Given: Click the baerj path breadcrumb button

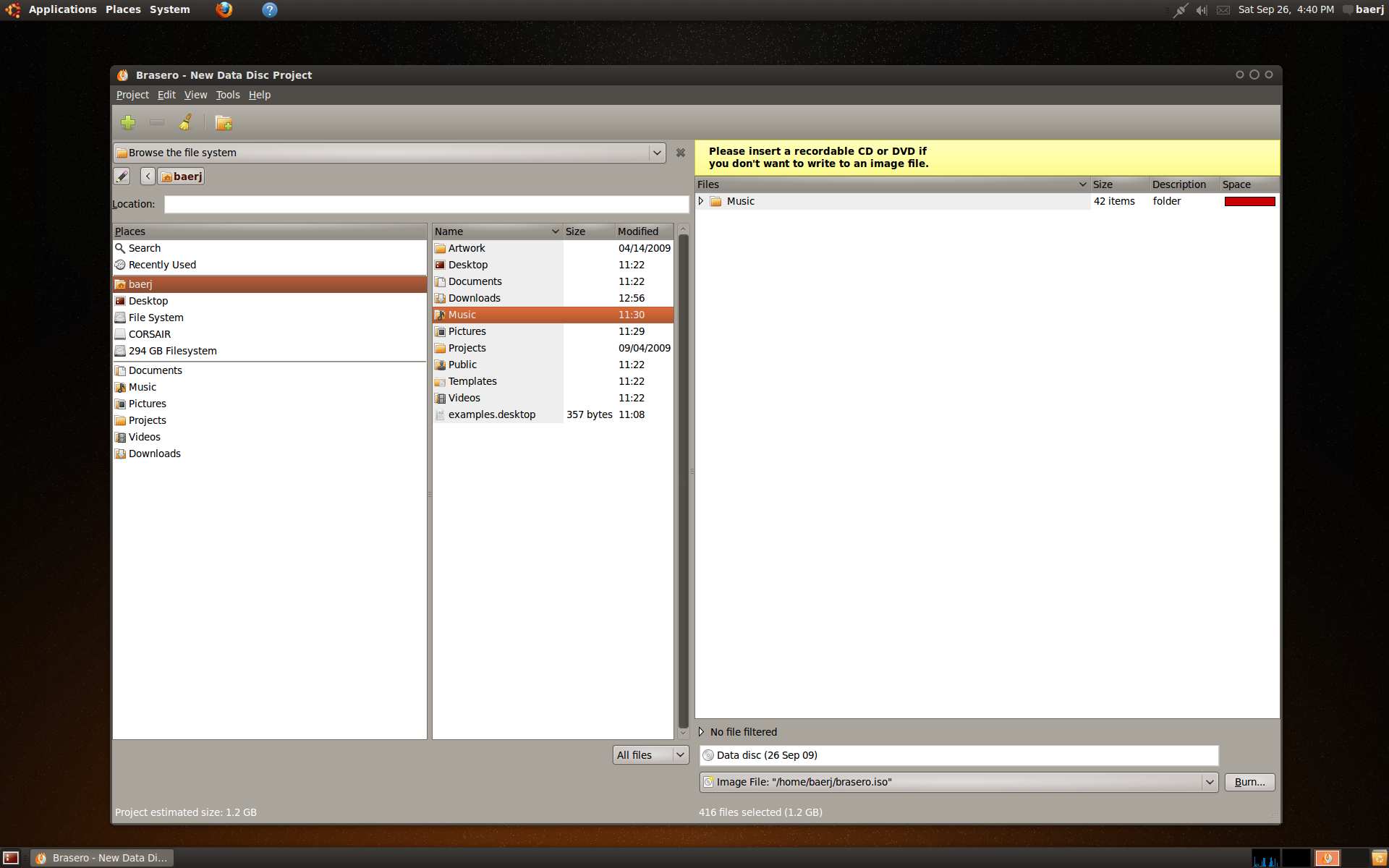Looking at the screenshot, I should point(182,176).
